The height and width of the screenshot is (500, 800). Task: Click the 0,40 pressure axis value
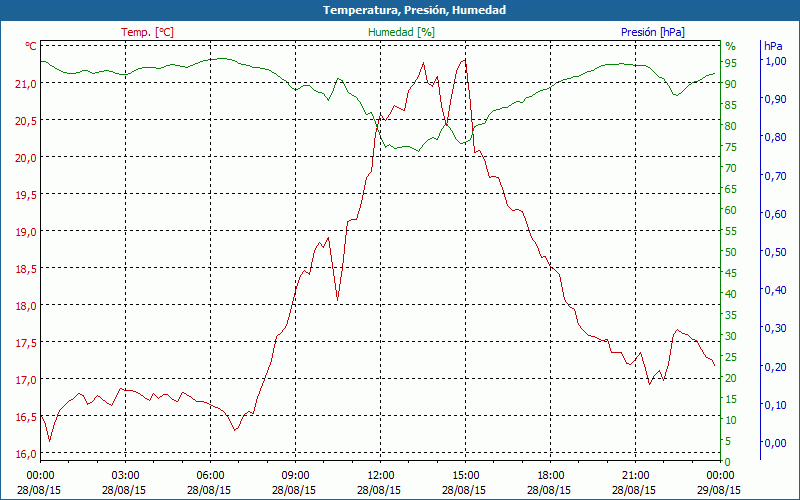click(x=775, y=290)
